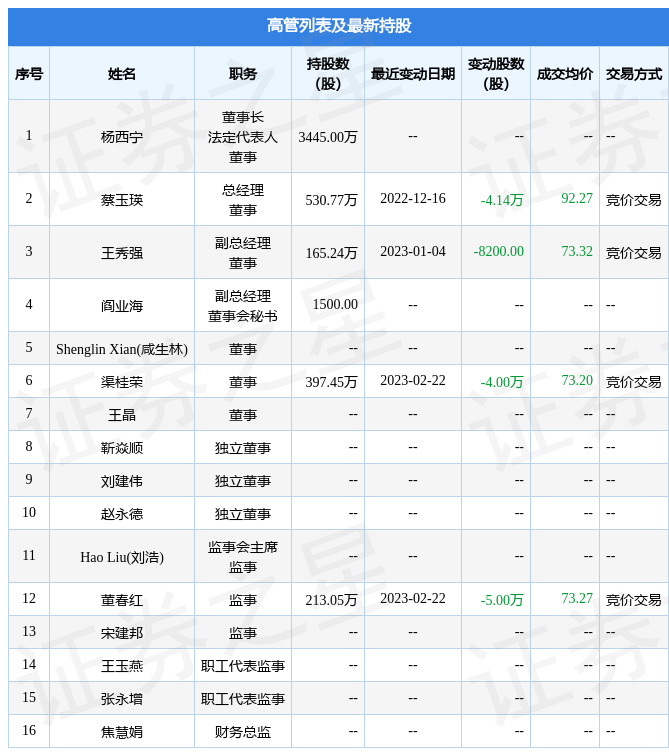
Task: Click average price 92.27
Action: pos(576,198)
